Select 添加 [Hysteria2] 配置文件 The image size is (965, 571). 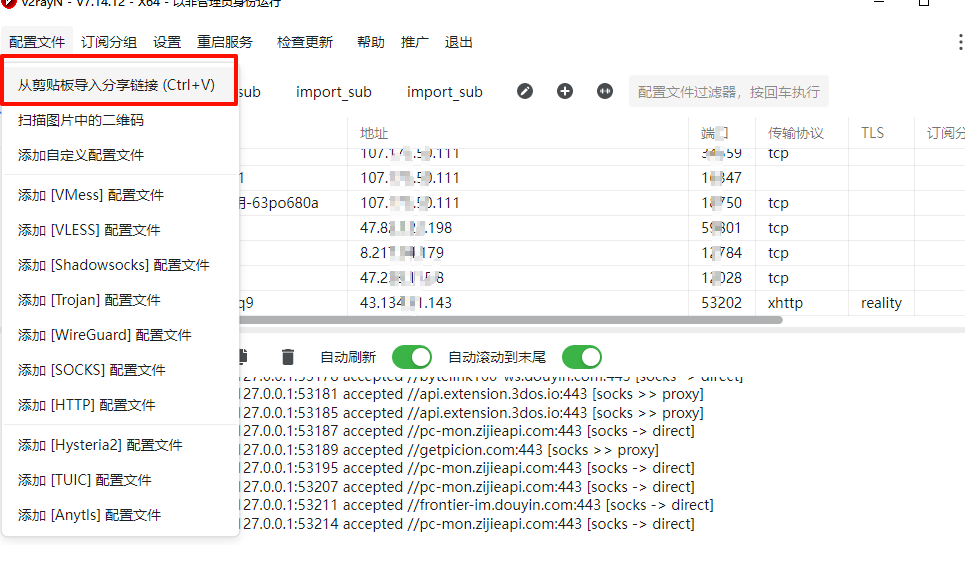(x=120, y=445)
